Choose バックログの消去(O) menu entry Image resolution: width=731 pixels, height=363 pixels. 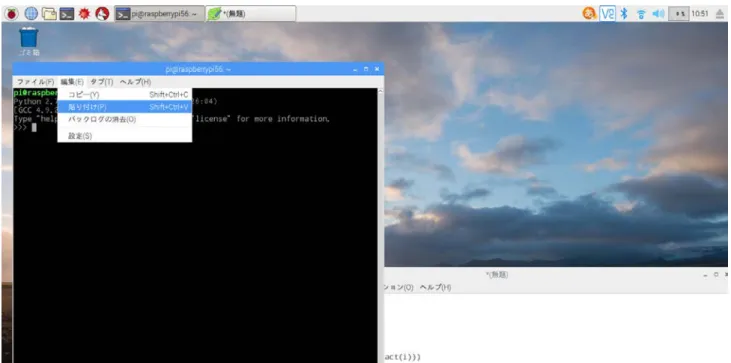click(124, 119)
